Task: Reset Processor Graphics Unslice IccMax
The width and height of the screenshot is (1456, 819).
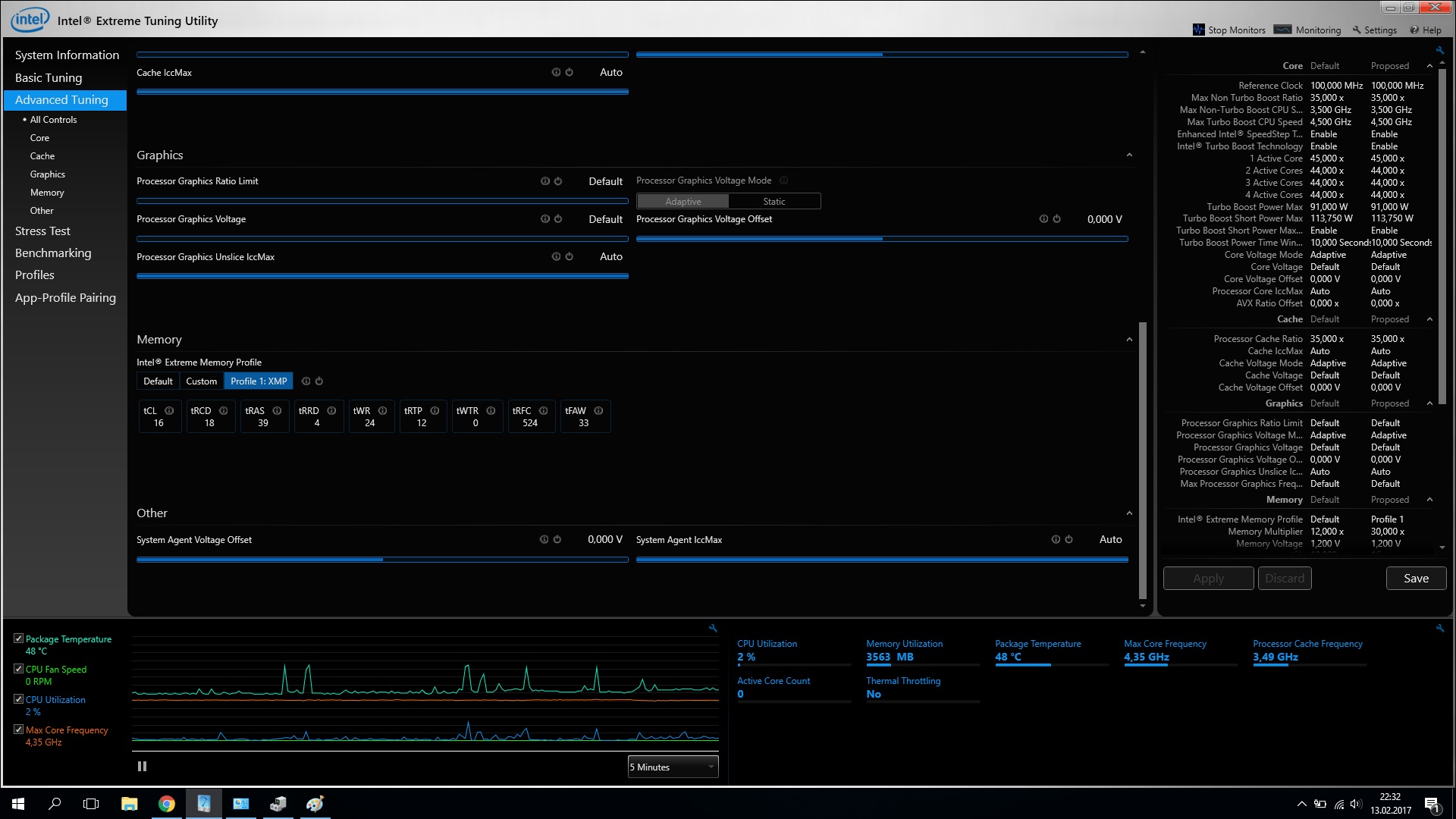Action: [569, 256]
